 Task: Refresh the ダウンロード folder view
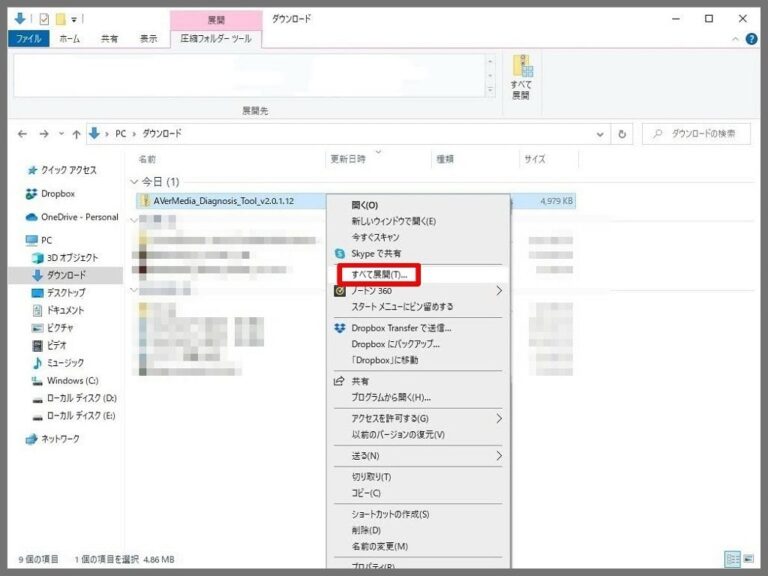click(622, 133)
